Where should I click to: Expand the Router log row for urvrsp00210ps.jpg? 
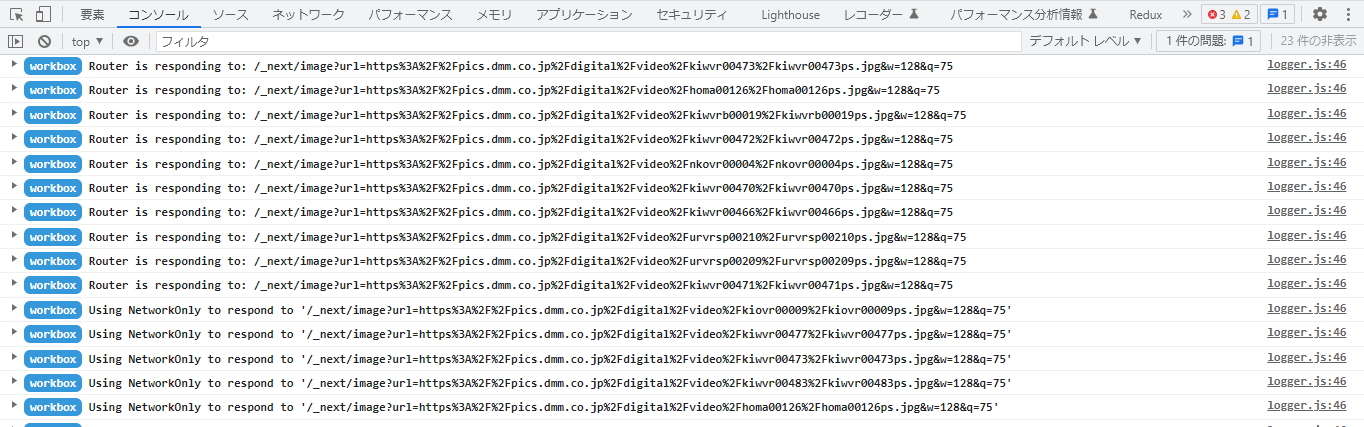pyautogui.click(x=13, y=235)
